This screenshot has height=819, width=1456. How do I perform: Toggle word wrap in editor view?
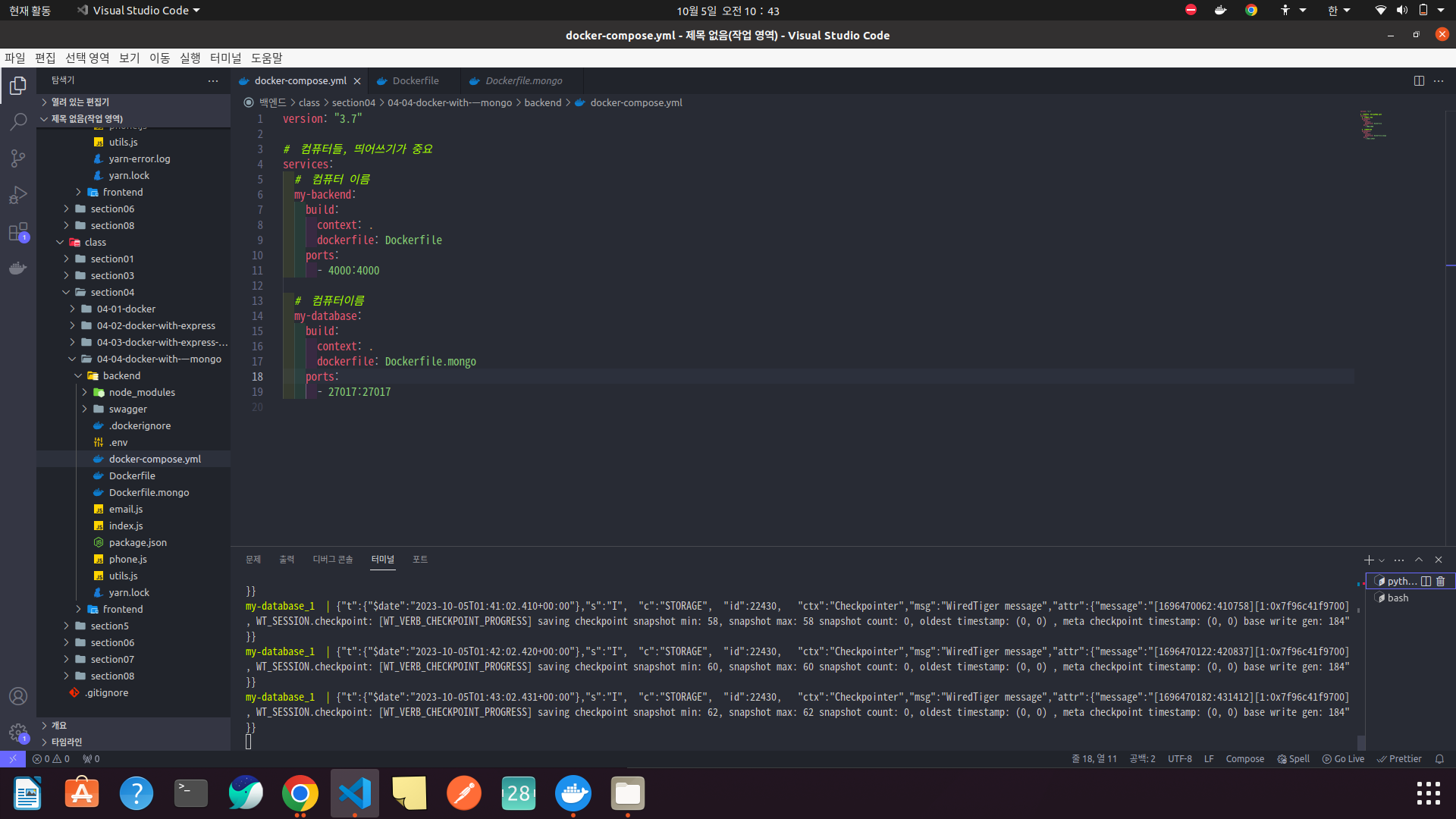click(x=1438, y=81)
